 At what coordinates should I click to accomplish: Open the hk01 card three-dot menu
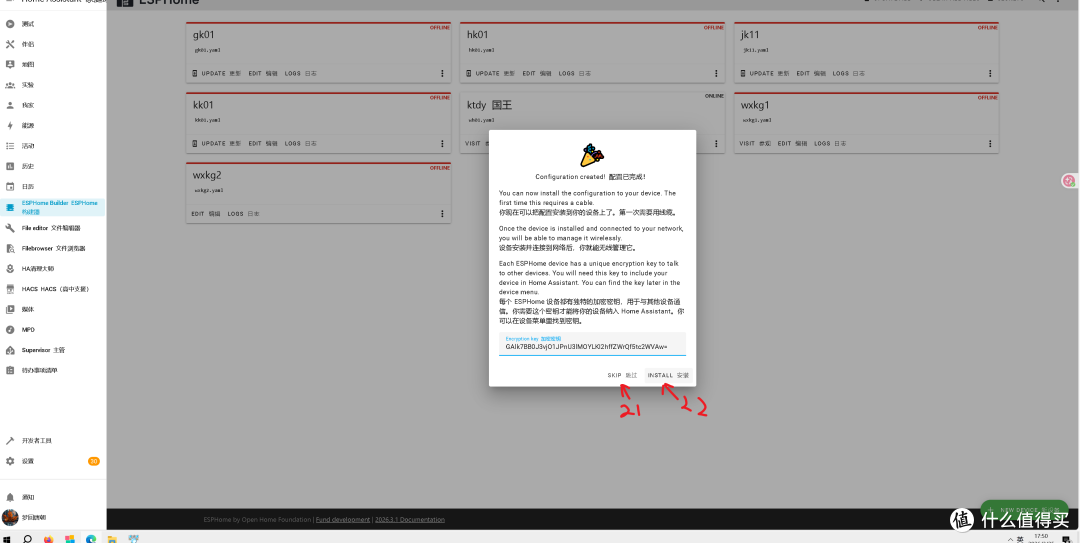(716, 73)
